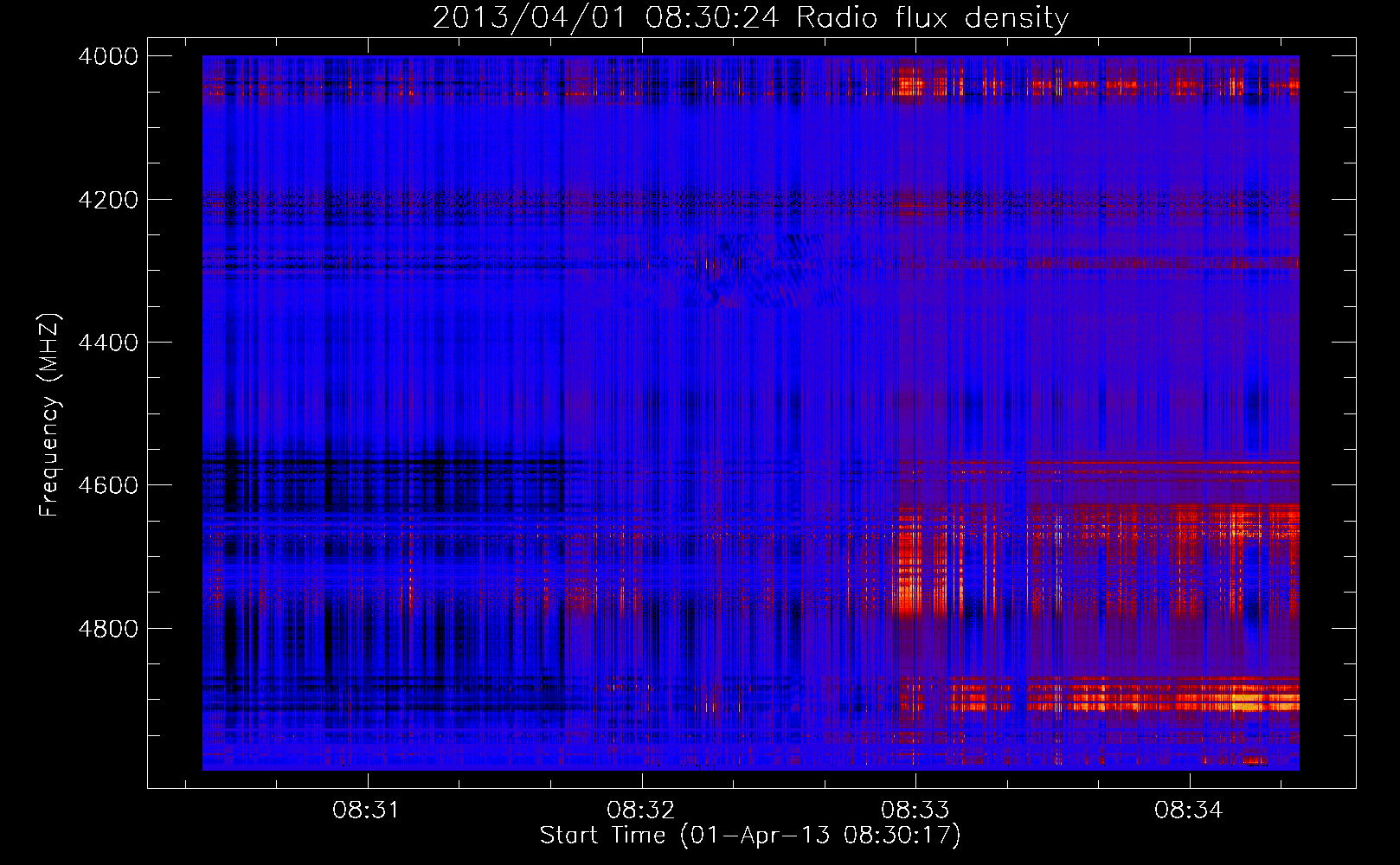This screenshot has height=865, width=1400.
Task: Click the 08:34 time axis label
Action: [x=1189, y=811]
